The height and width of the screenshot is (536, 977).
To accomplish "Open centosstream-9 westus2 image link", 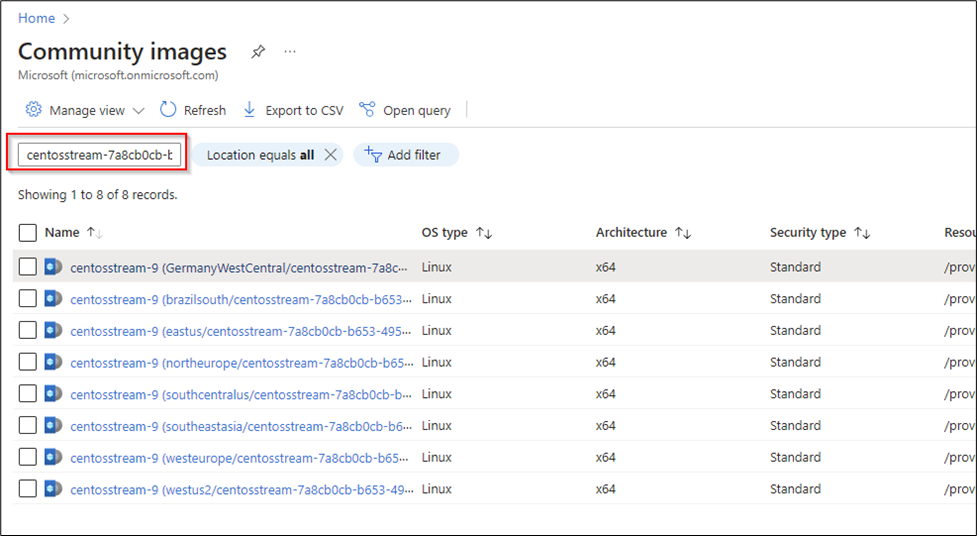I will click(241, 491).
